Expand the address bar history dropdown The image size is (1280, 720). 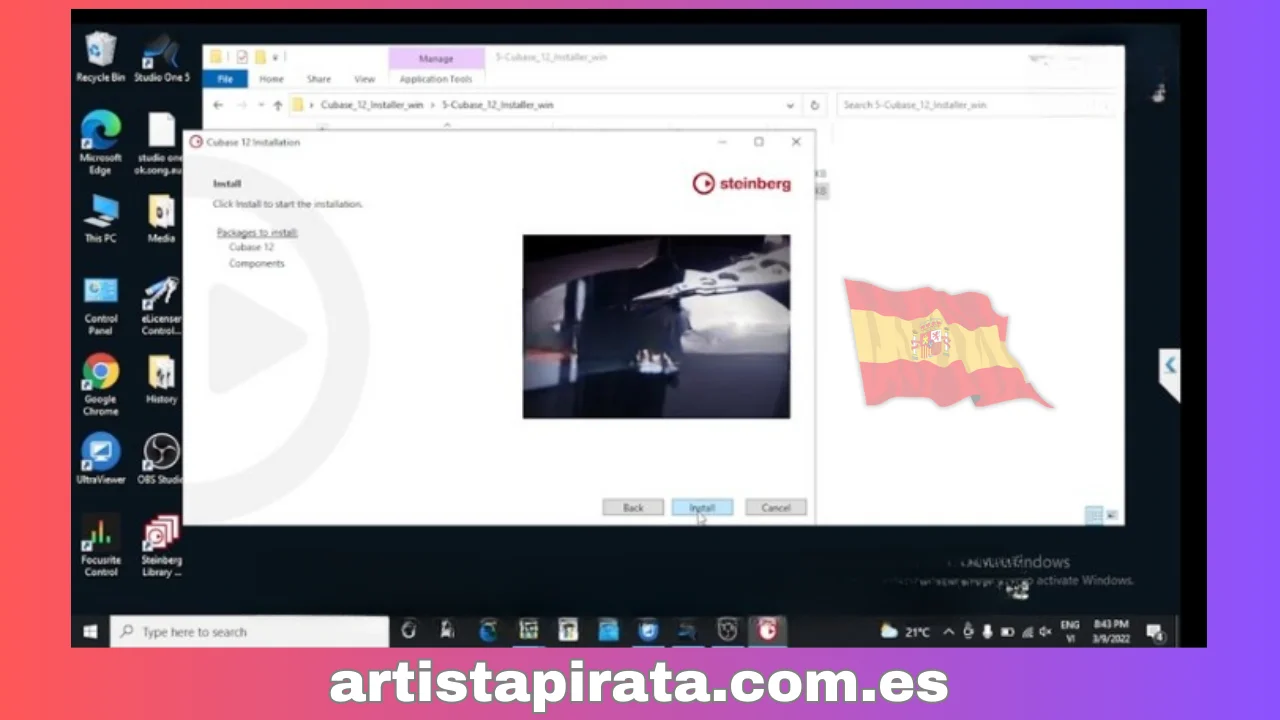tap(790, 105)
